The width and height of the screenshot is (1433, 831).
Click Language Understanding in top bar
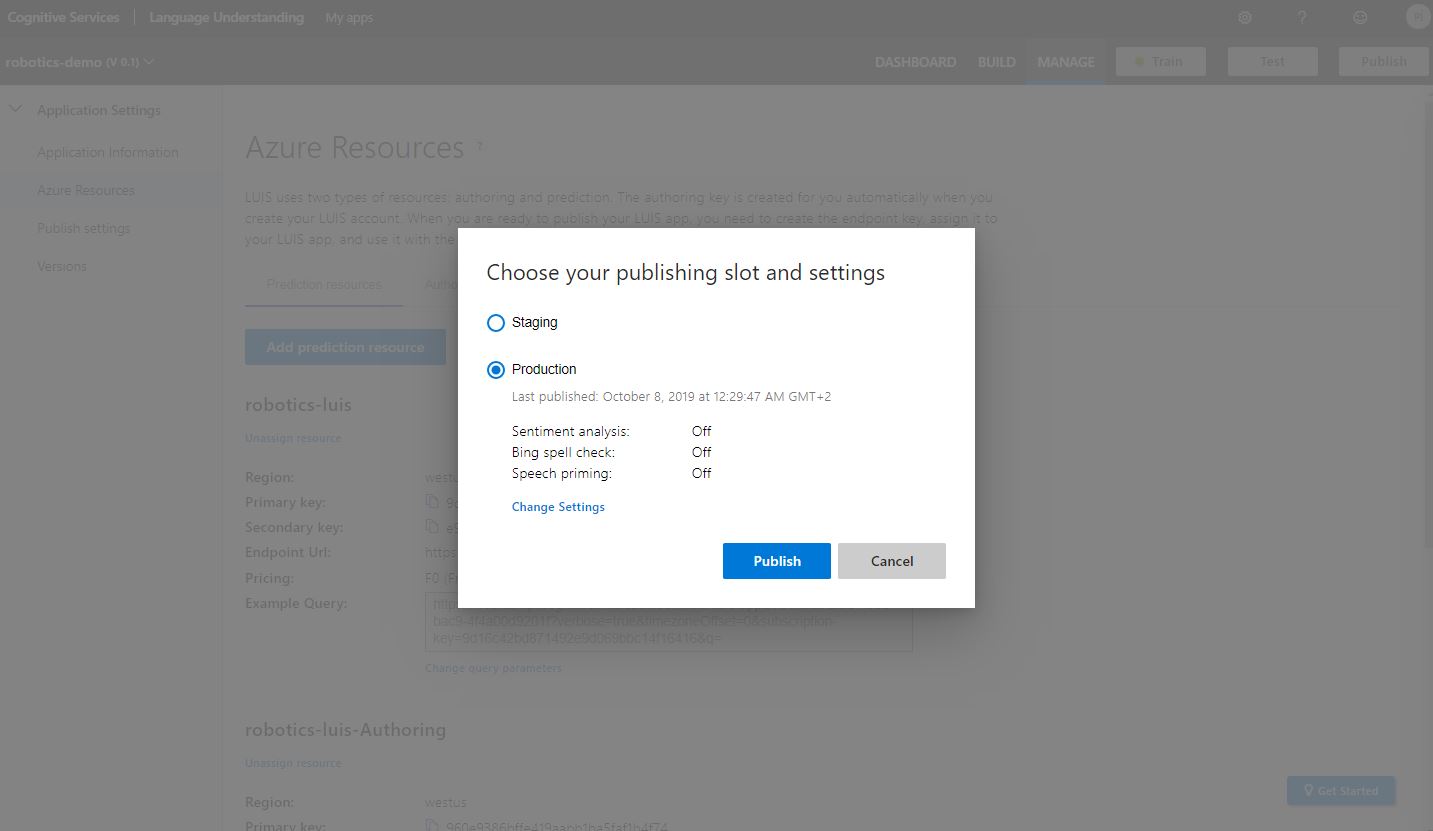point(227,18)
